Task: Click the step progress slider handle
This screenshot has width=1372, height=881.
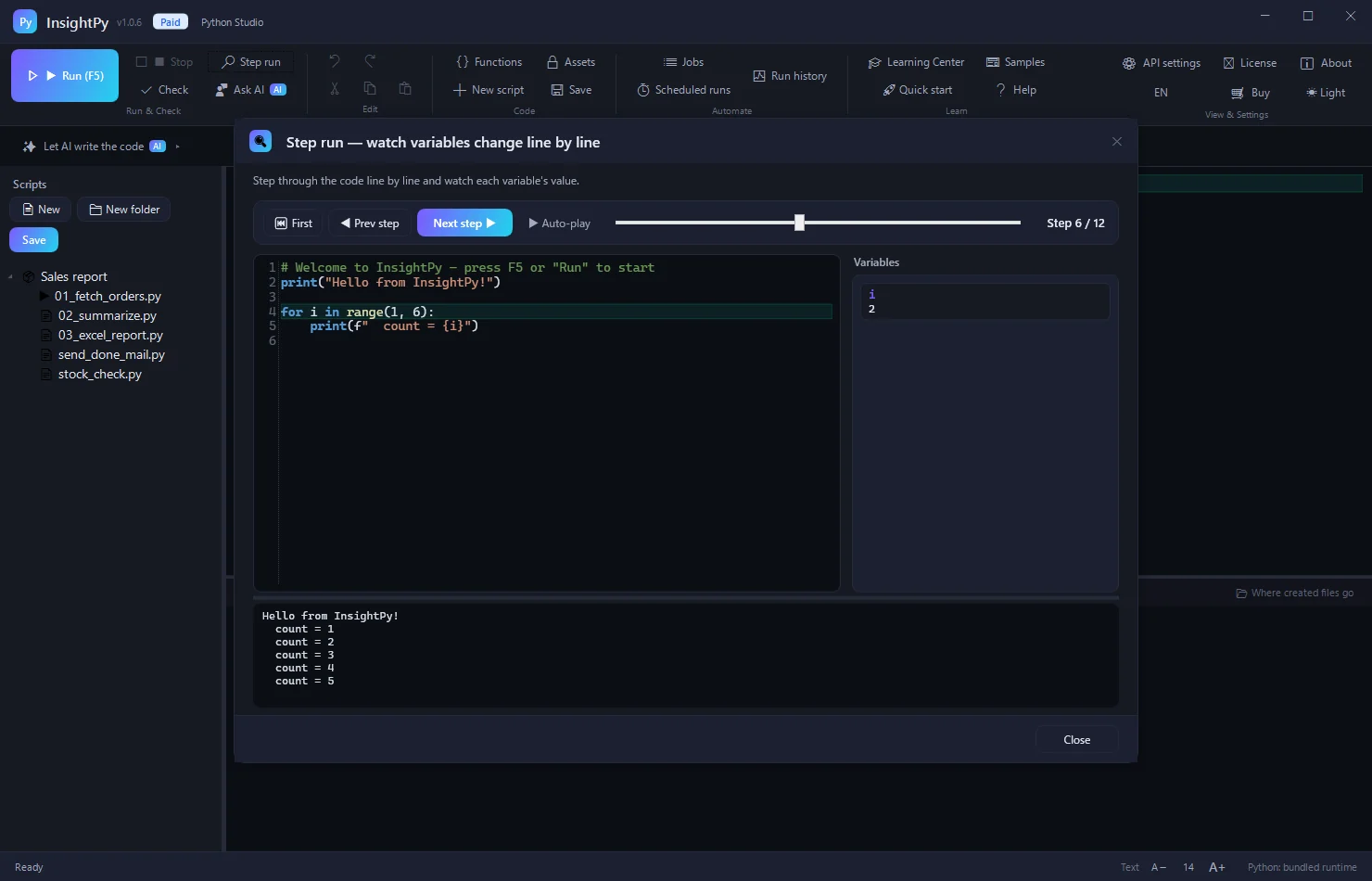Action: [799, 223]
